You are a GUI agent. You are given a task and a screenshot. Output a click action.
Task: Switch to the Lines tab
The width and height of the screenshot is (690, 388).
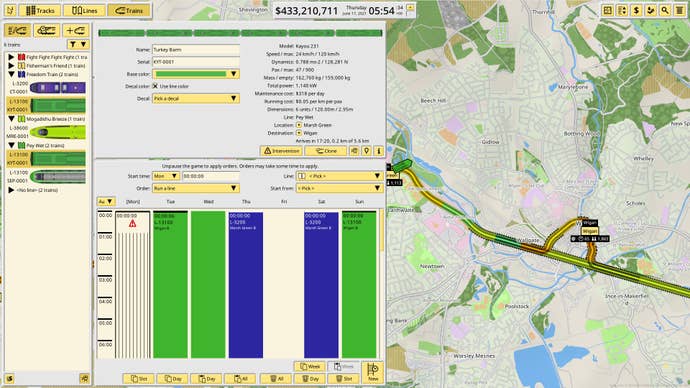pyautogui.click(x=84, y=10)
